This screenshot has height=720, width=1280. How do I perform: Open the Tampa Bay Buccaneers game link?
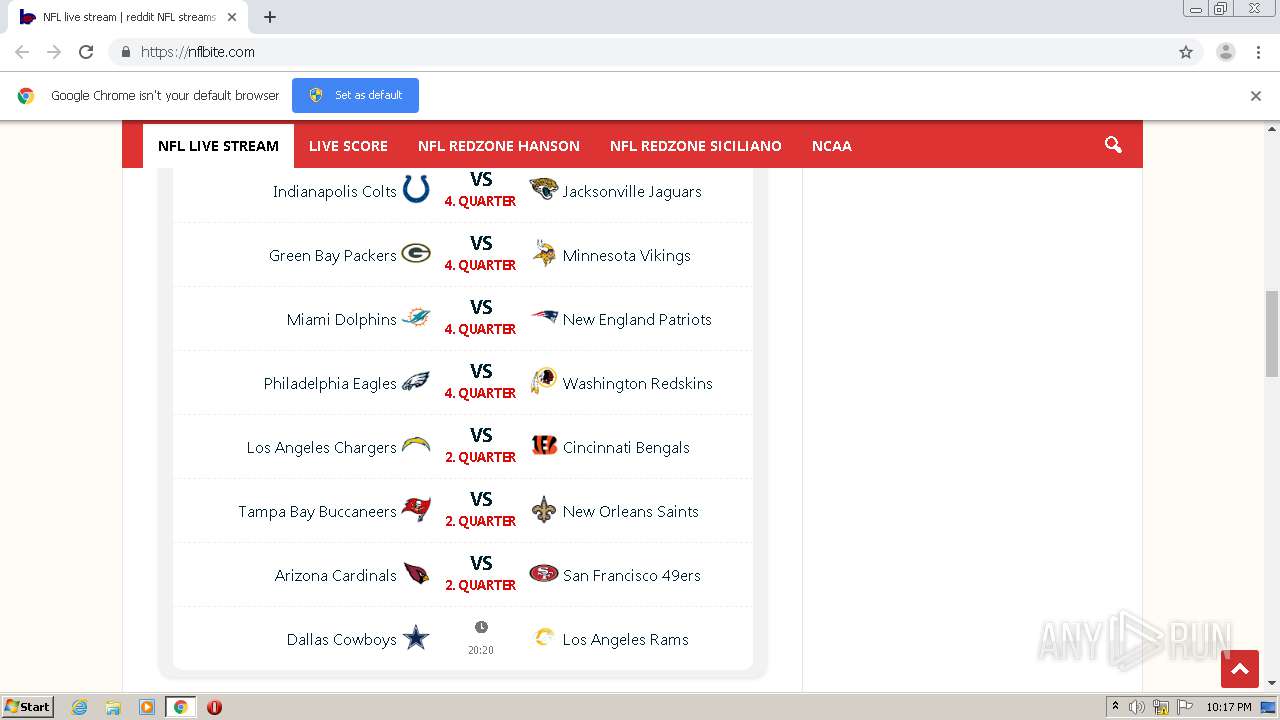(x=317, y=511)
